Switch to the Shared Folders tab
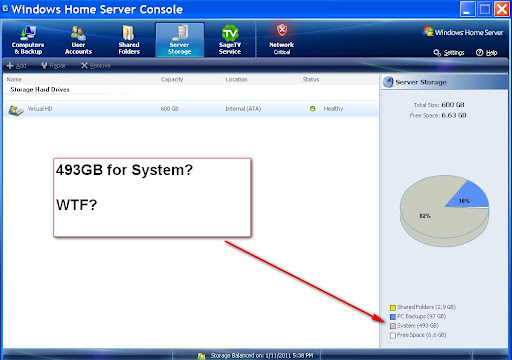The height and width of the screenshot is (360, 512). (x=129, y=40)
